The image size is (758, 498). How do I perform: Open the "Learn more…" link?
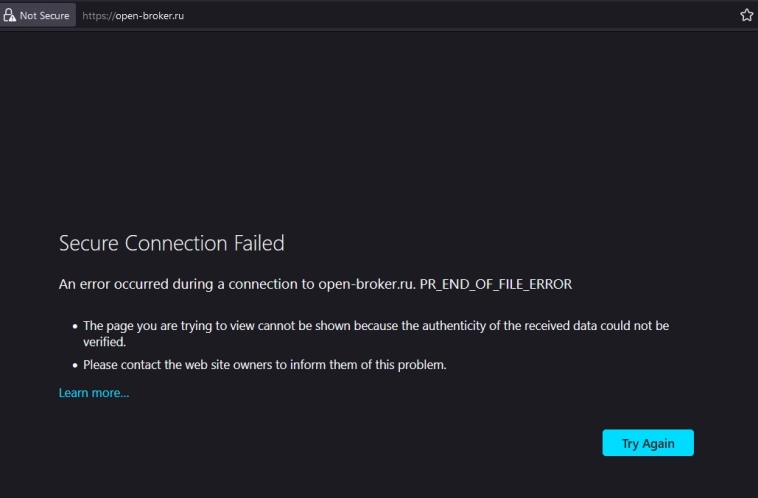coord(94,393)
